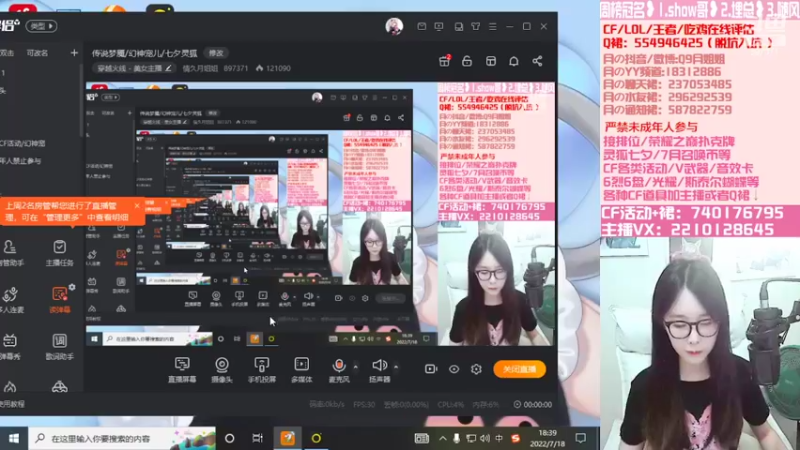The height and width of the screenshot is (450, 800).
Task: Click the 897371 room ID text
Action: 236,68
